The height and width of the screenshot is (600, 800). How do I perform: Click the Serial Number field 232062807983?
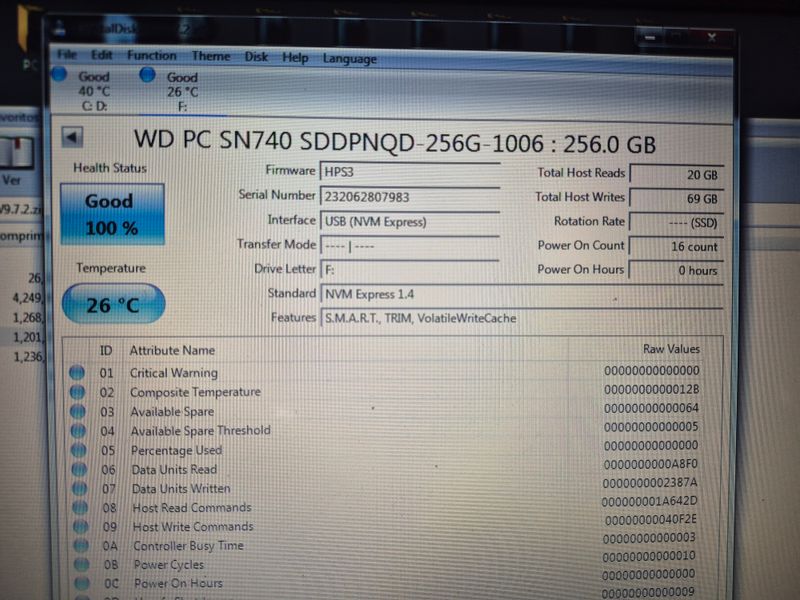tap(410, 196)
